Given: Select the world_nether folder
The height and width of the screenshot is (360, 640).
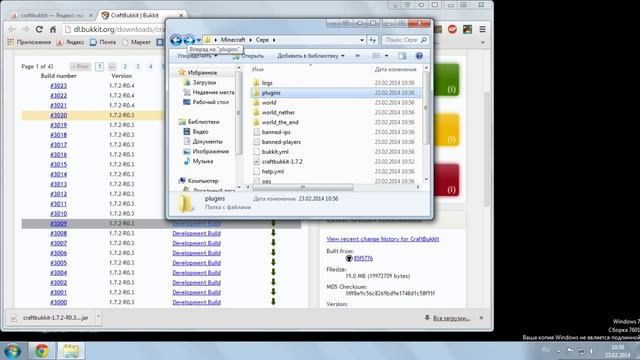Looking at the screenshot, I should click(278, 112).
